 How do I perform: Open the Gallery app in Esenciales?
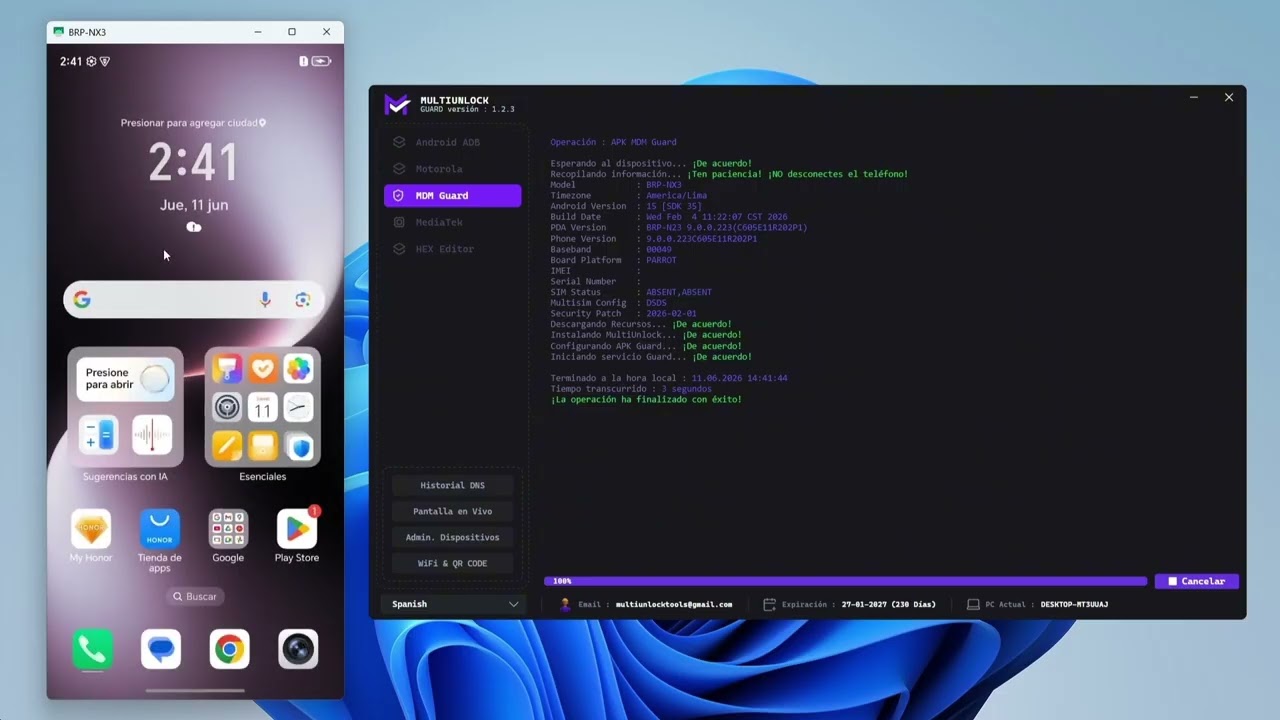tap(298, 369)
